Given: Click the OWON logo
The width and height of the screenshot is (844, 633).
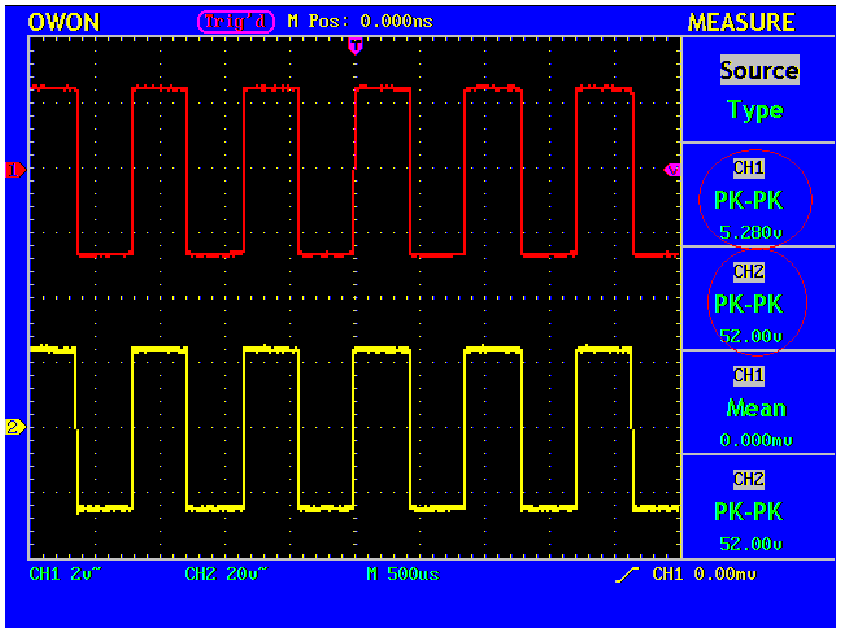Looking at the screenshot, I should click(x=64, y=23).
